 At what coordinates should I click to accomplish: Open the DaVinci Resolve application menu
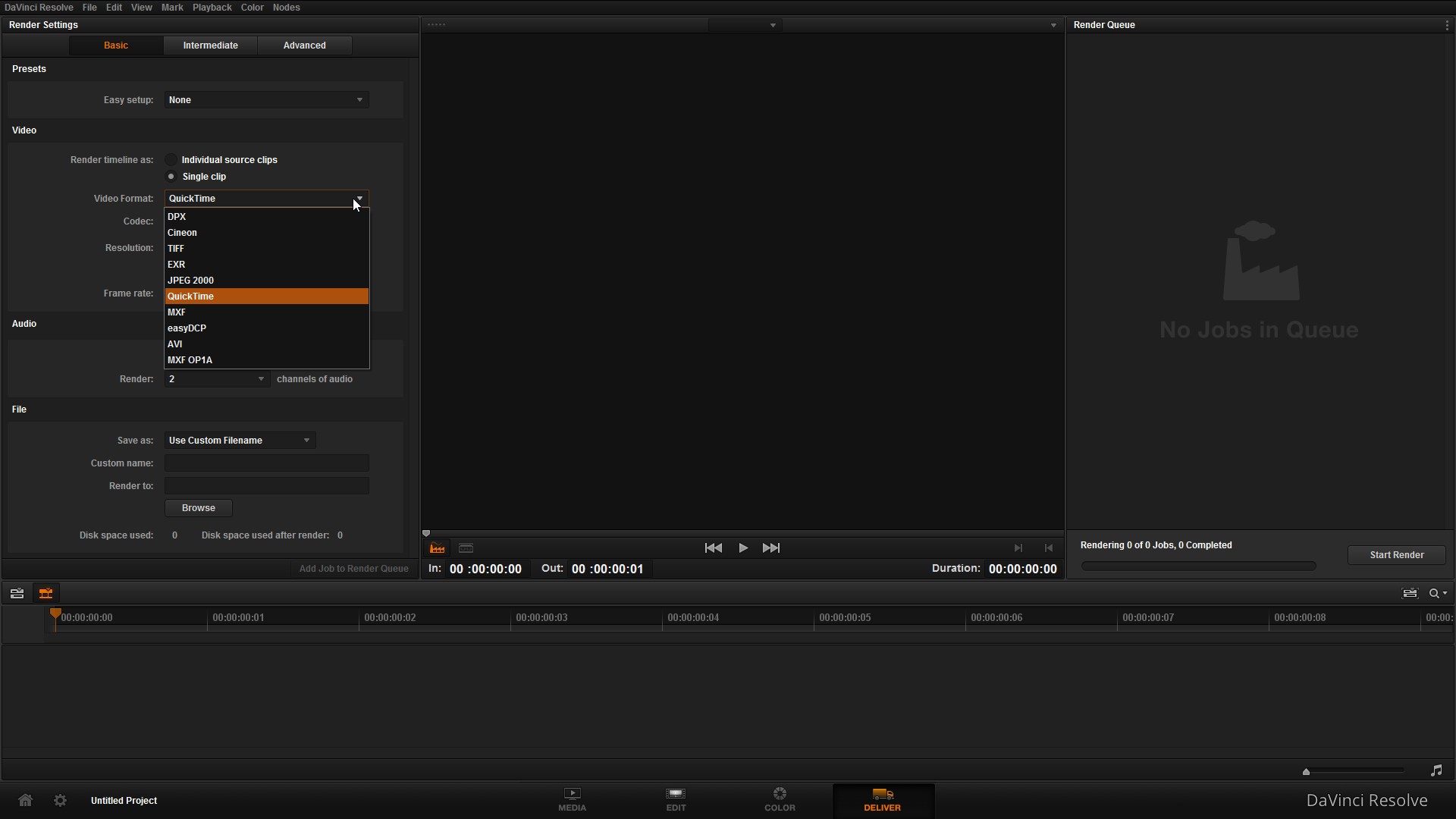click(39, 8)
